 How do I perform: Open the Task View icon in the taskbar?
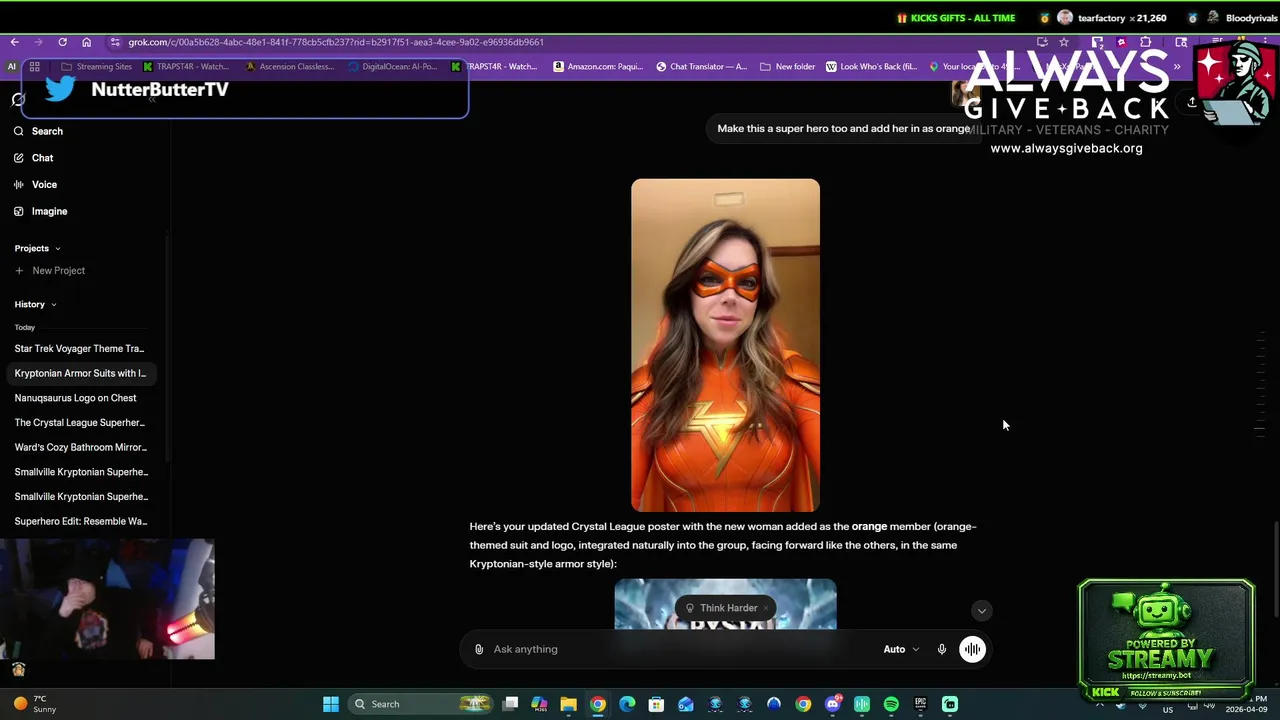click(x=510, y=704)
